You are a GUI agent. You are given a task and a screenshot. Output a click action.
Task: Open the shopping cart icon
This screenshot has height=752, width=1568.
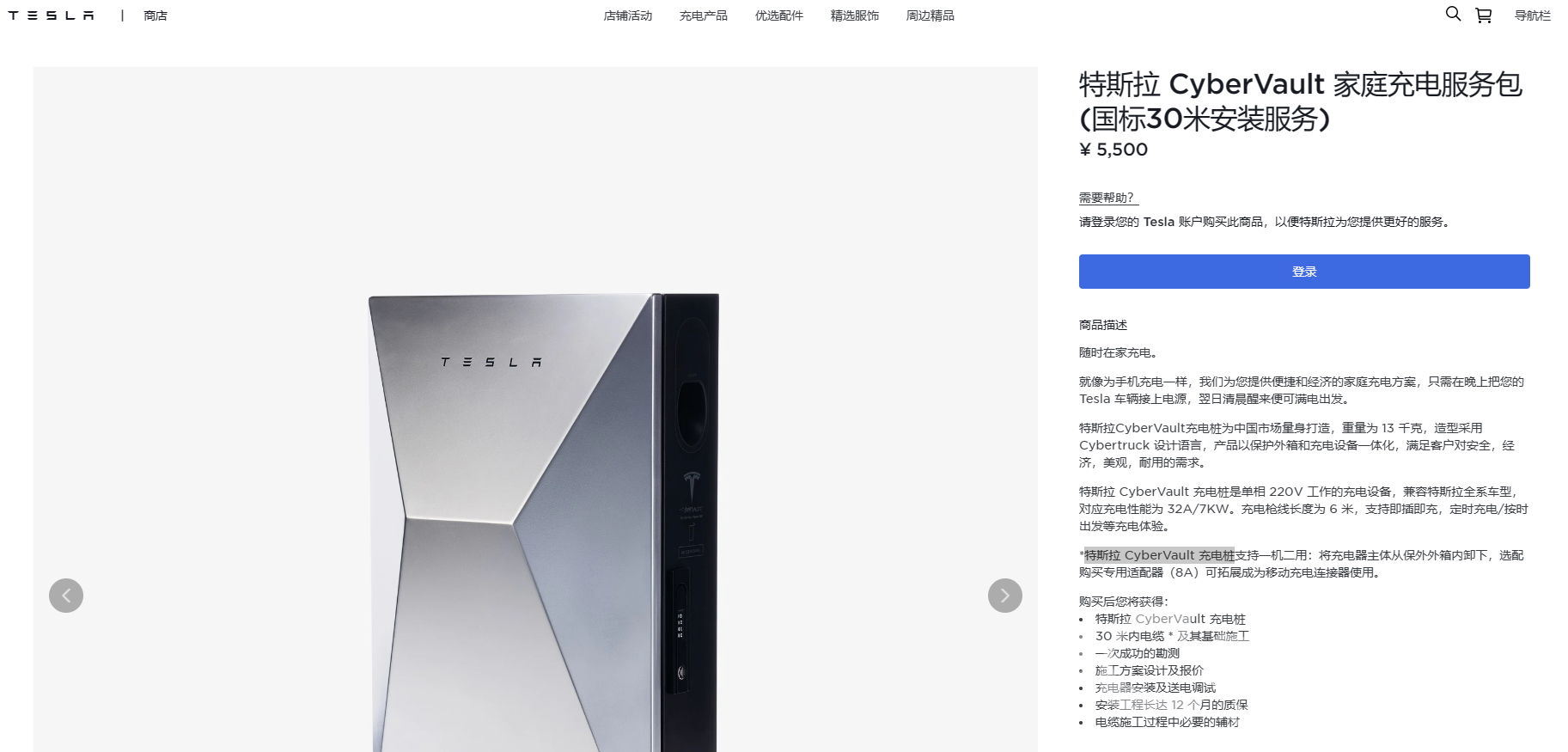pos(1484,15)
